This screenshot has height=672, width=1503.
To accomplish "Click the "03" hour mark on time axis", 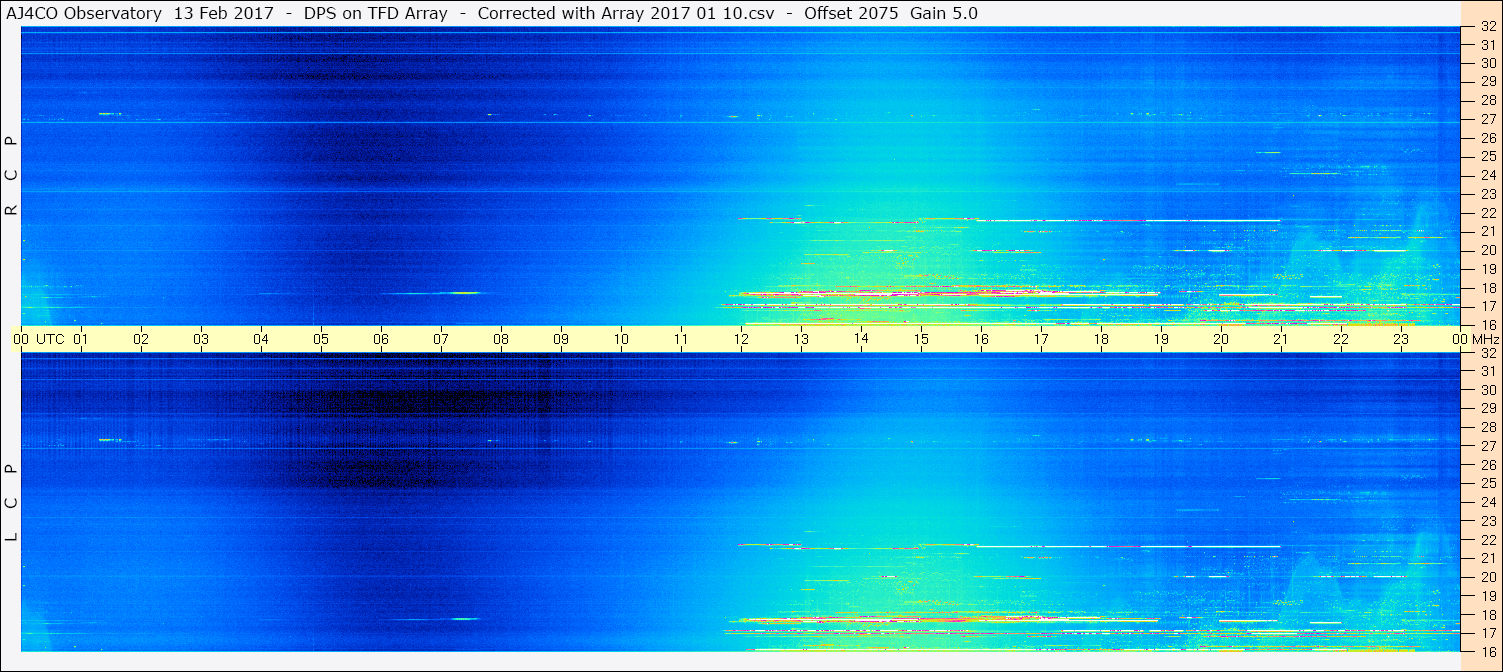I will click(201, 339).
